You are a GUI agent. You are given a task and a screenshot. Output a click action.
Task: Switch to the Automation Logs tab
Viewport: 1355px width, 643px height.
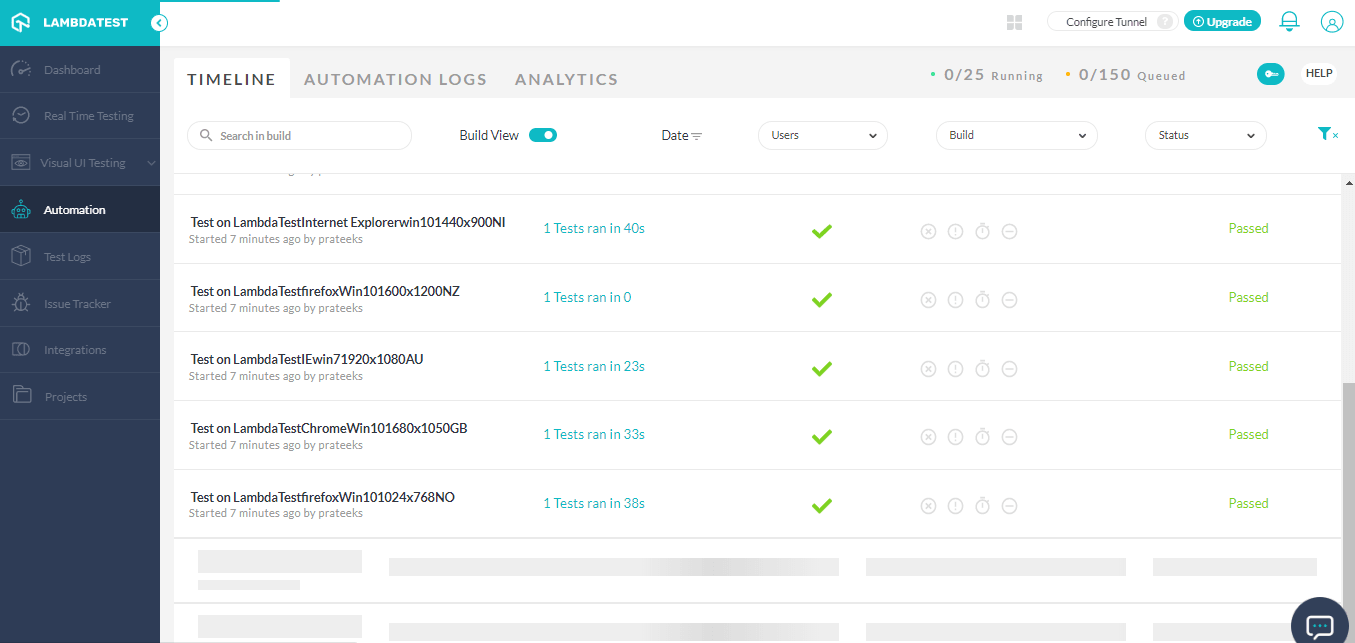(395, 78)
